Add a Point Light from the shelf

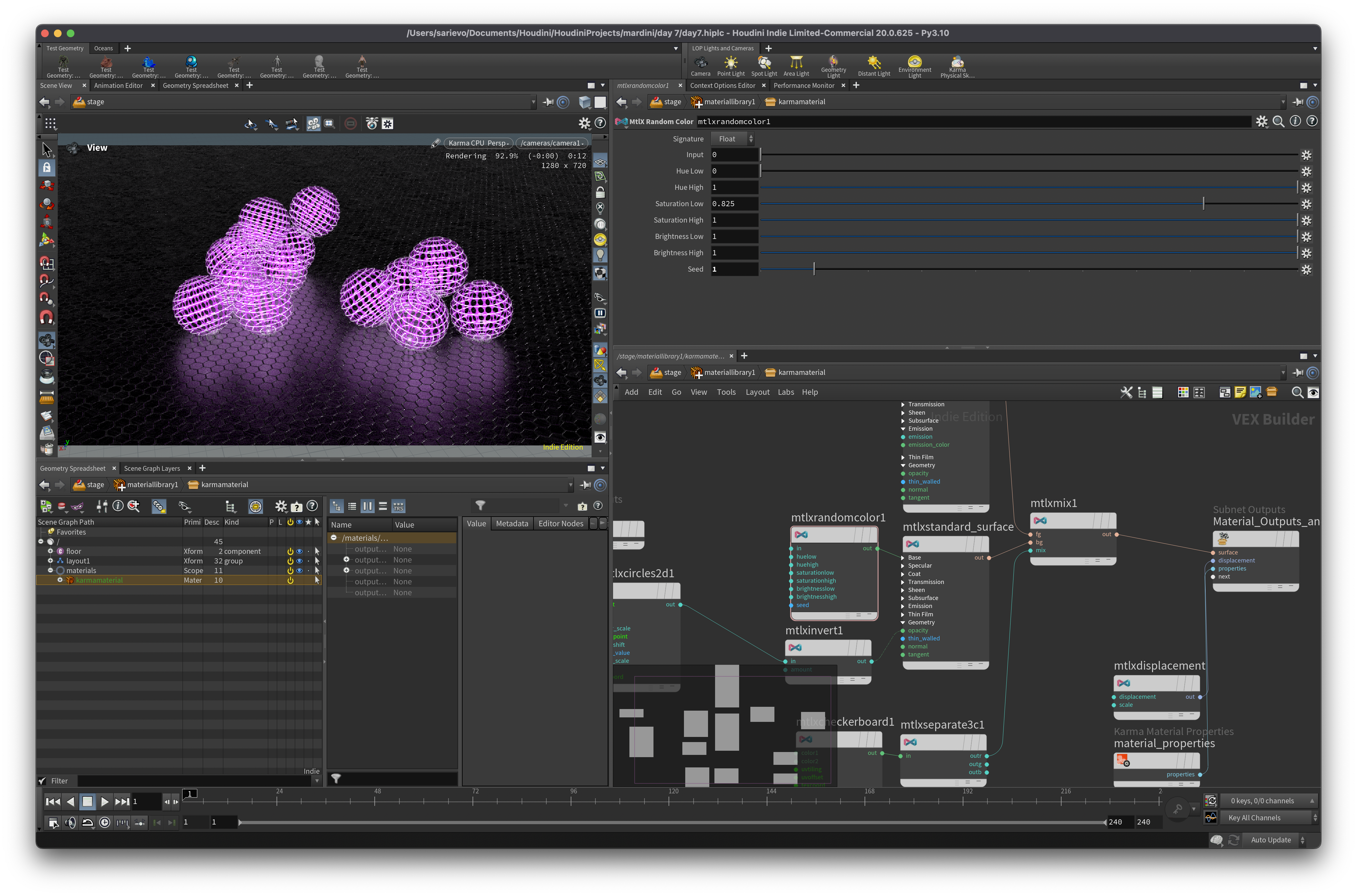(x=730, y=66)
